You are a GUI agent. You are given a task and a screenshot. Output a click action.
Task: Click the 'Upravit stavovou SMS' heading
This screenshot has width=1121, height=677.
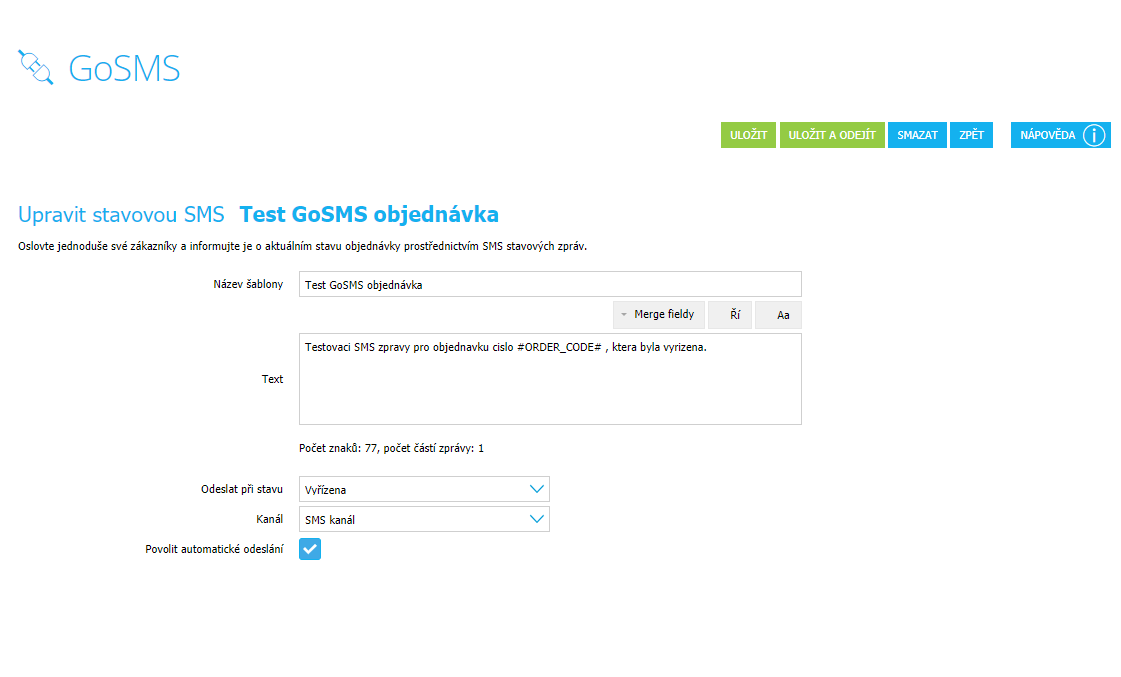(x=121, y=214)
